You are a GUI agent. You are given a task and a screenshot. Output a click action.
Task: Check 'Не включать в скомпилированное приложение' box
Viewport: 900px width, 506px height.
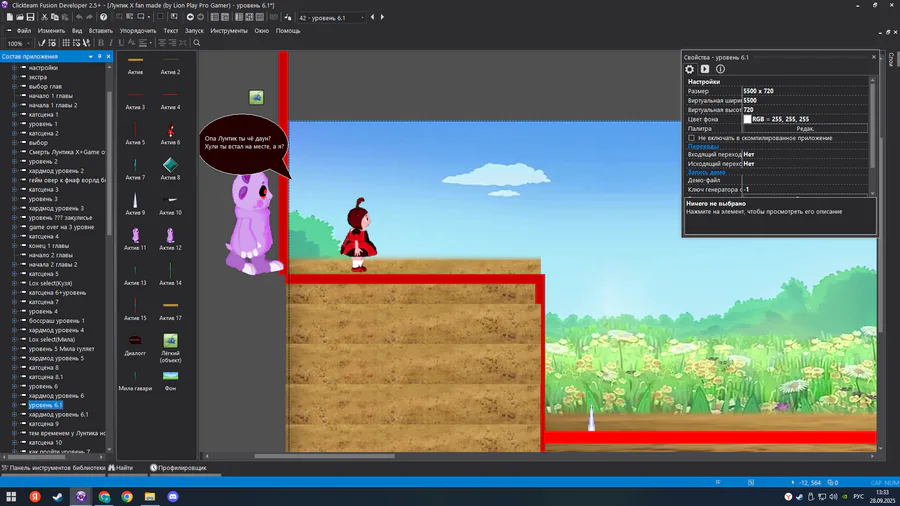pyautogui.click(x=692, y=138)
